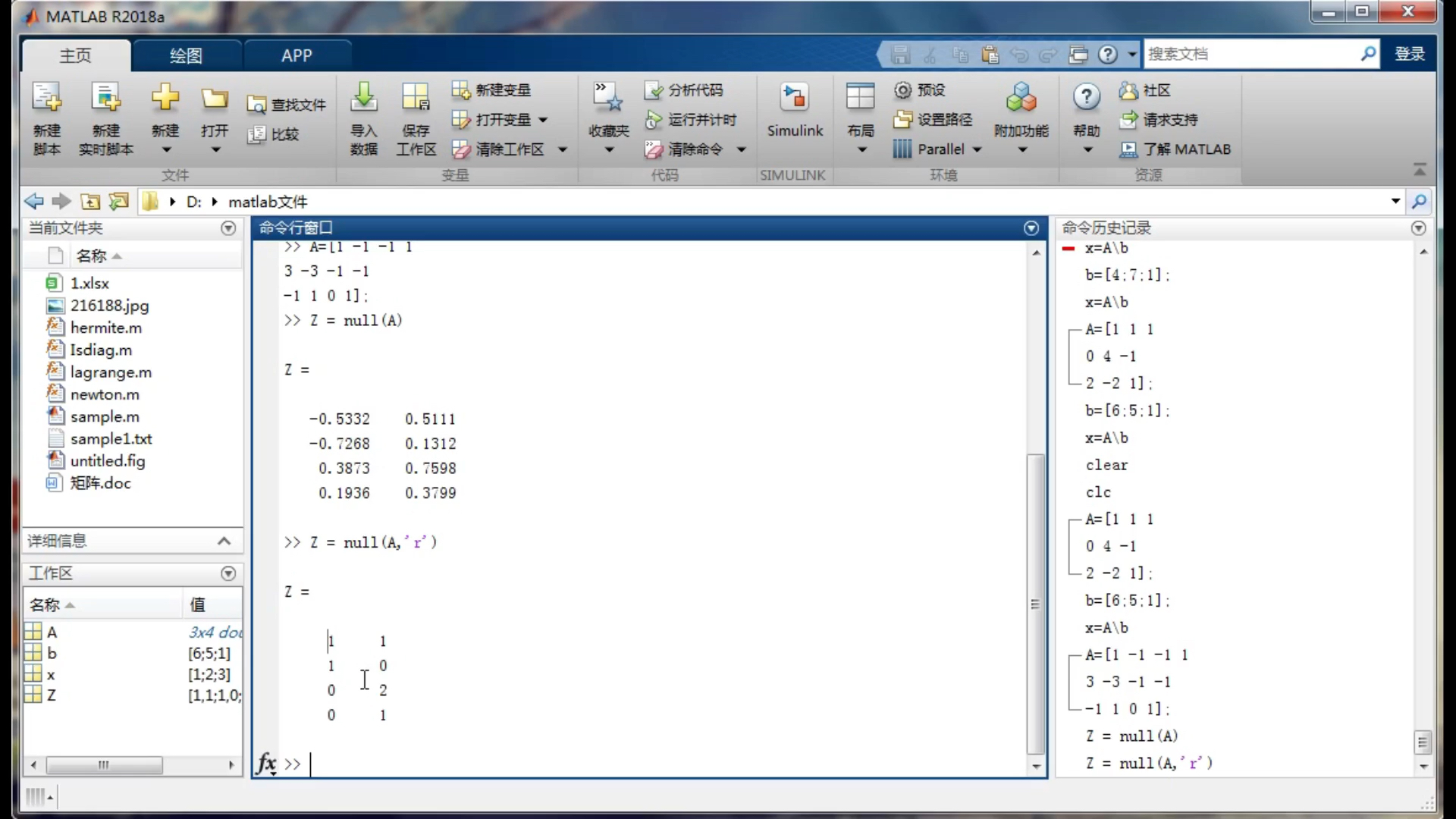Open the Command Window actions menu

point(1031,228)
